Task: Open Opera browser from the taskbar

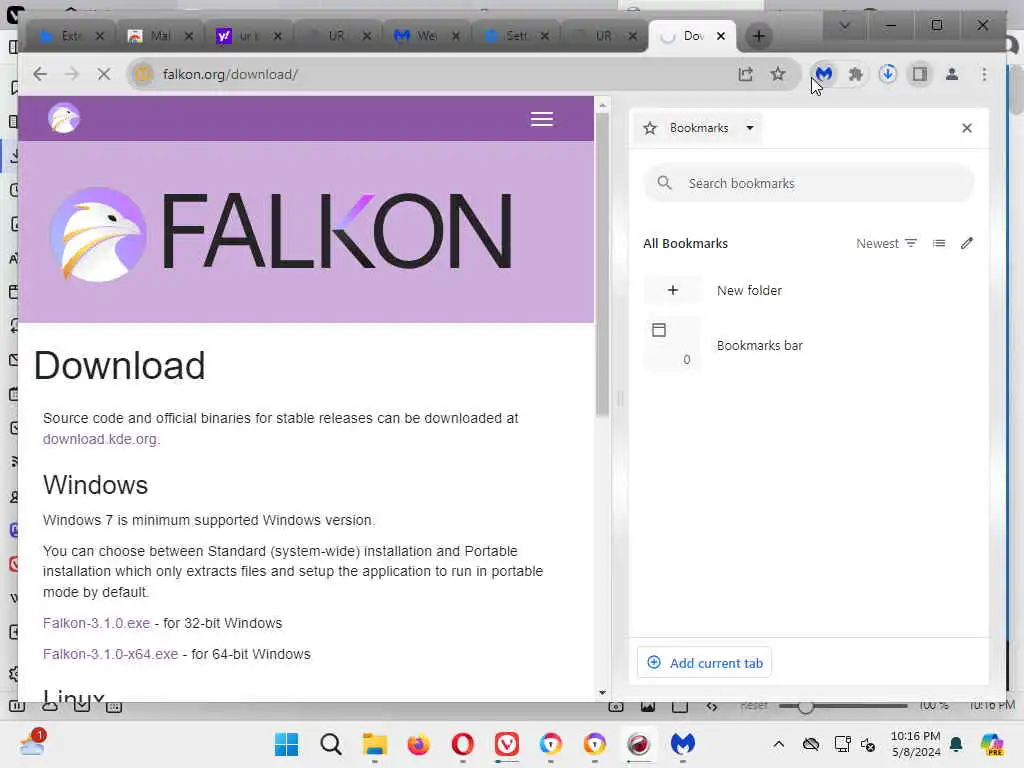Action: point(463,744)
